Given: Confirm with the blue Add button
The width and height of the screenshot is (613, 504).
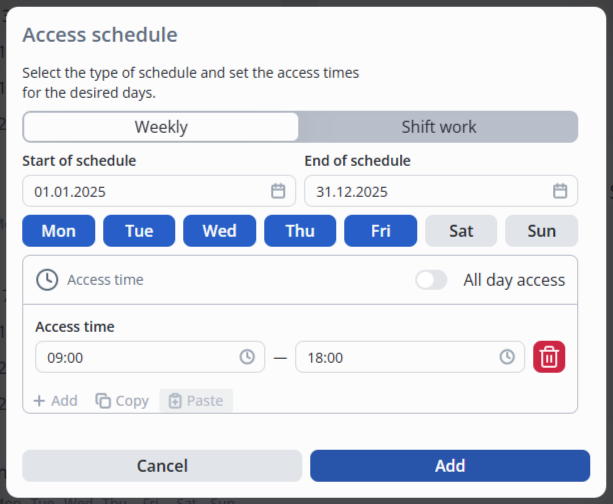Looking at the screenshot, I should [449, 466].
